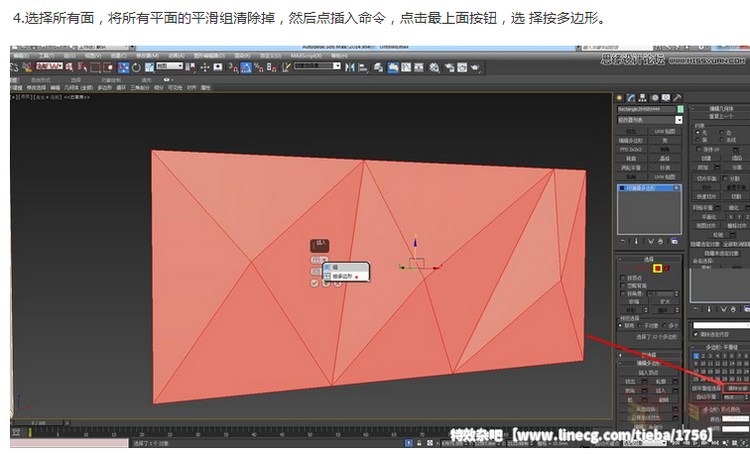Open the Material Editor icon
Screen dimensions: 750x454
tap(434, 67)
